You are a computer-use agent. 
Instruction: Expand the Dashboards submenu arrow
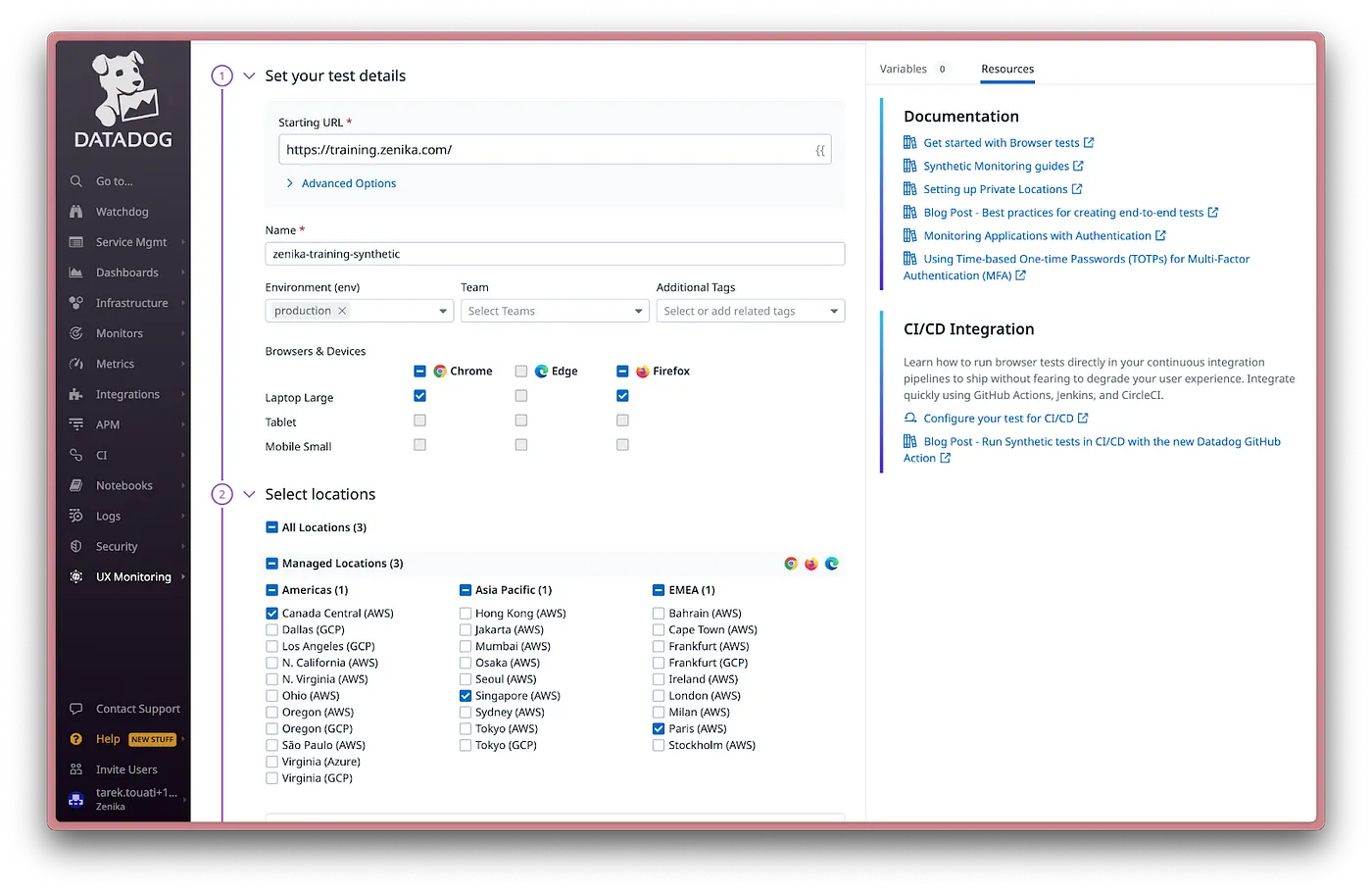click(x=183, y=273)
